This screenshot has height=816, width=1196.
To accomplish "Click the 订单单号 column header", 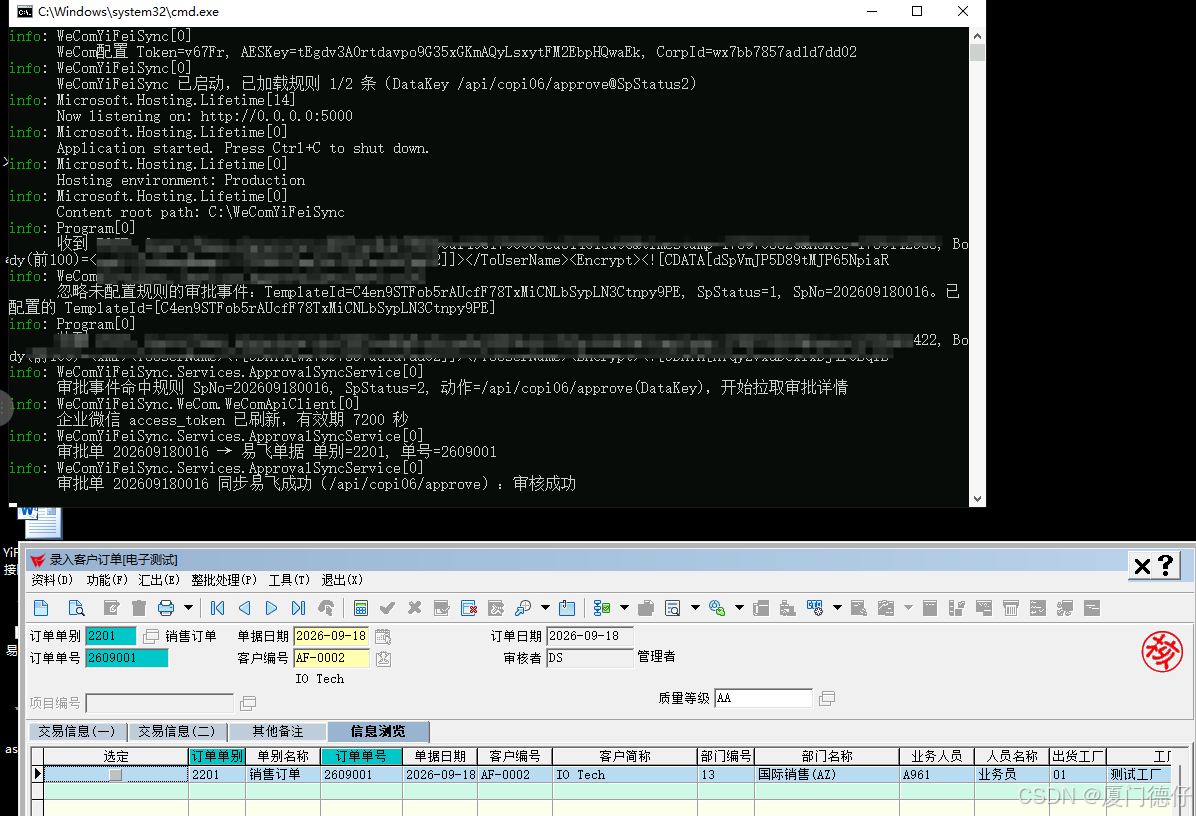I will coord(362,757).
